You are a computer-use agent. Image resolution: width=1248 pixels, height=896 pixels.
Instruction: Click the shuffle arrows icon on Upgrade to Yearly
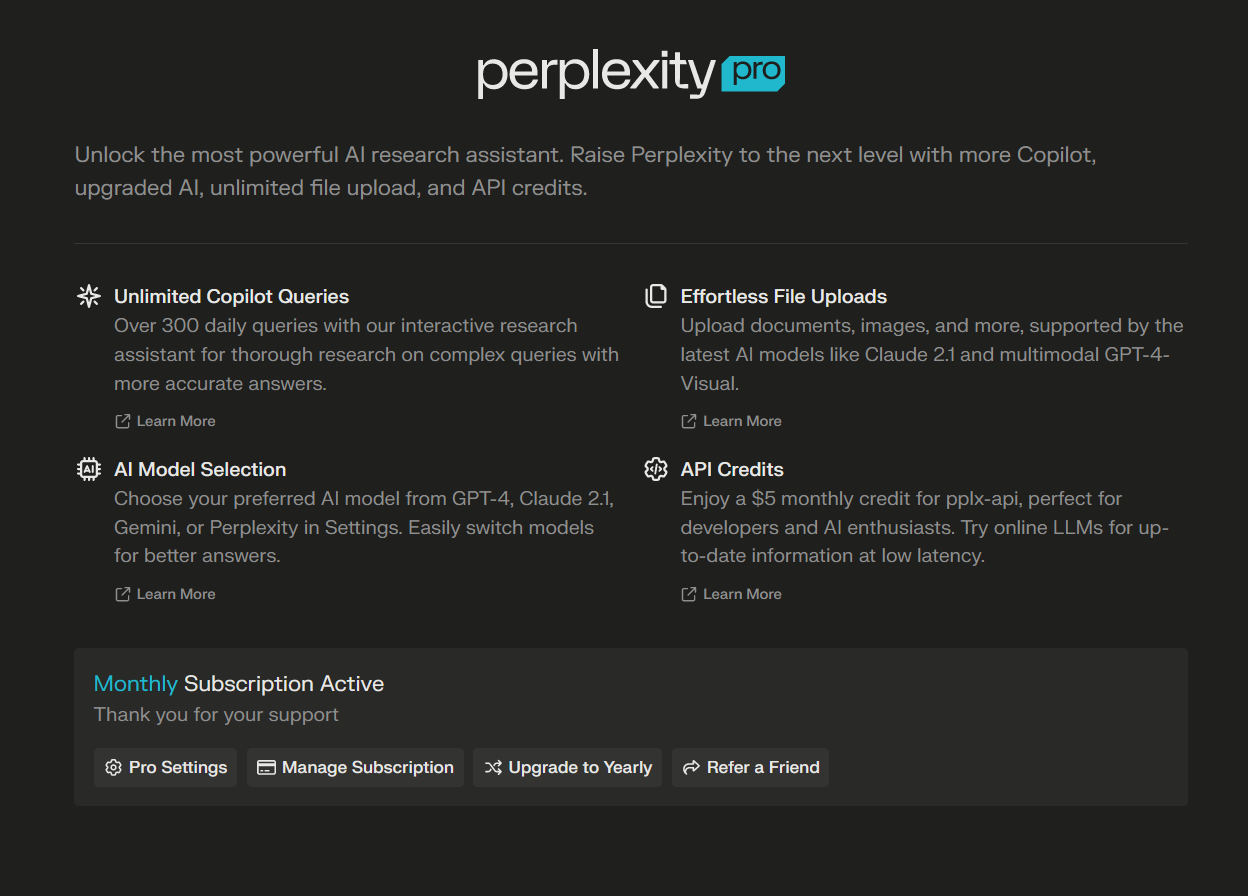coord(494,767)
